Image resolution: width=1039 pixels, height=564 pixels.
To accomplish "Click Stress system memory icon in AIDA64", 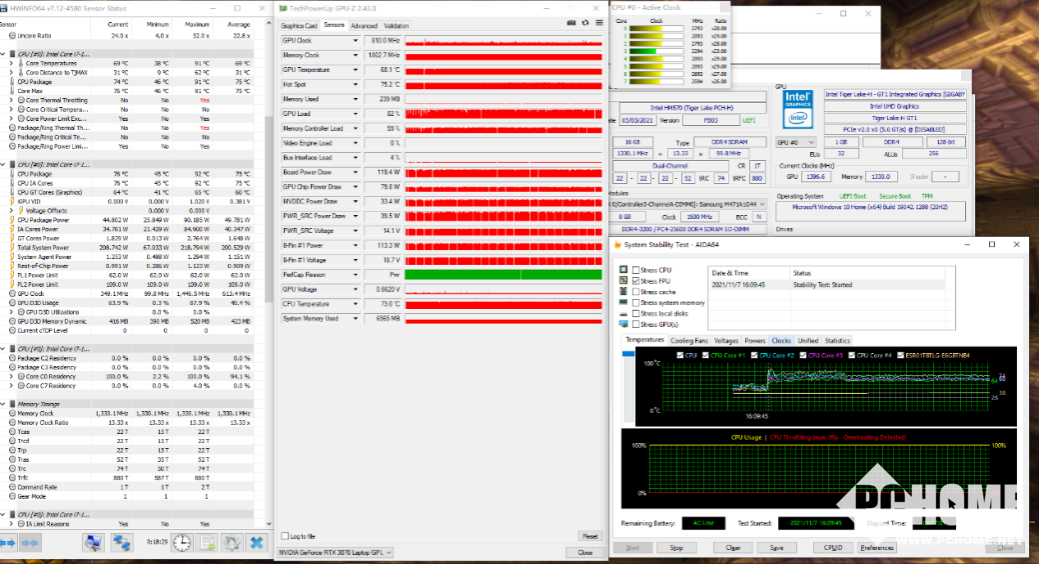I will click(624, 302).
